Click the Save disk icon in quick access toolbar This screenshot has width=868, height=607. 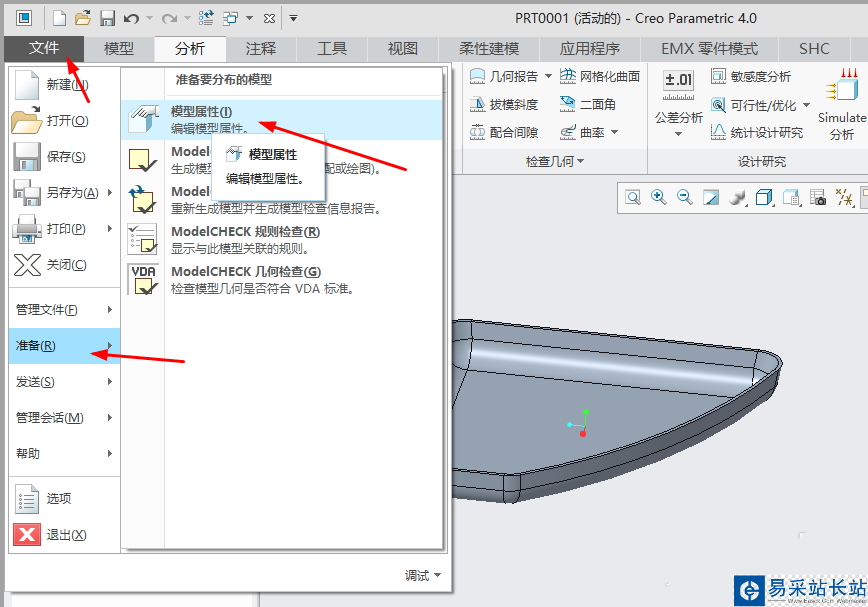click(107, 18)
